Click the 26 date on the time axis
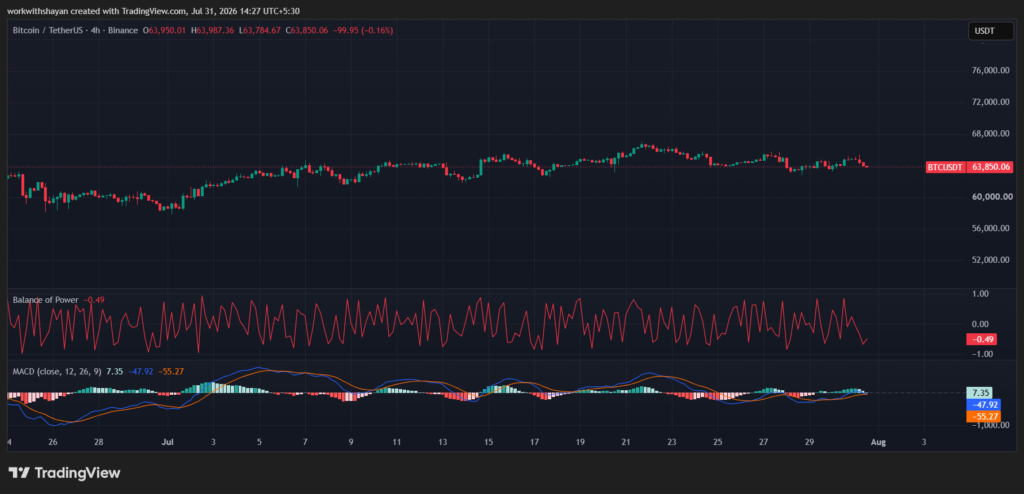Image resolution: width=1024 pixels, height=494 pixels. [53, 442]
